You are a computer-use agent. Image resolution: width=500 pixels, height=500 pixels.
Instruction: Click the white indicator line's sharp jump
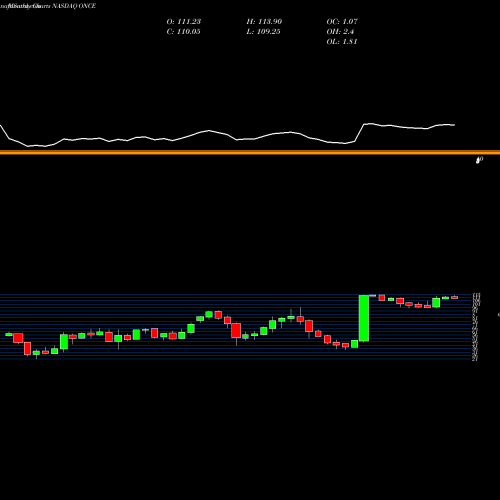(359, 133)
